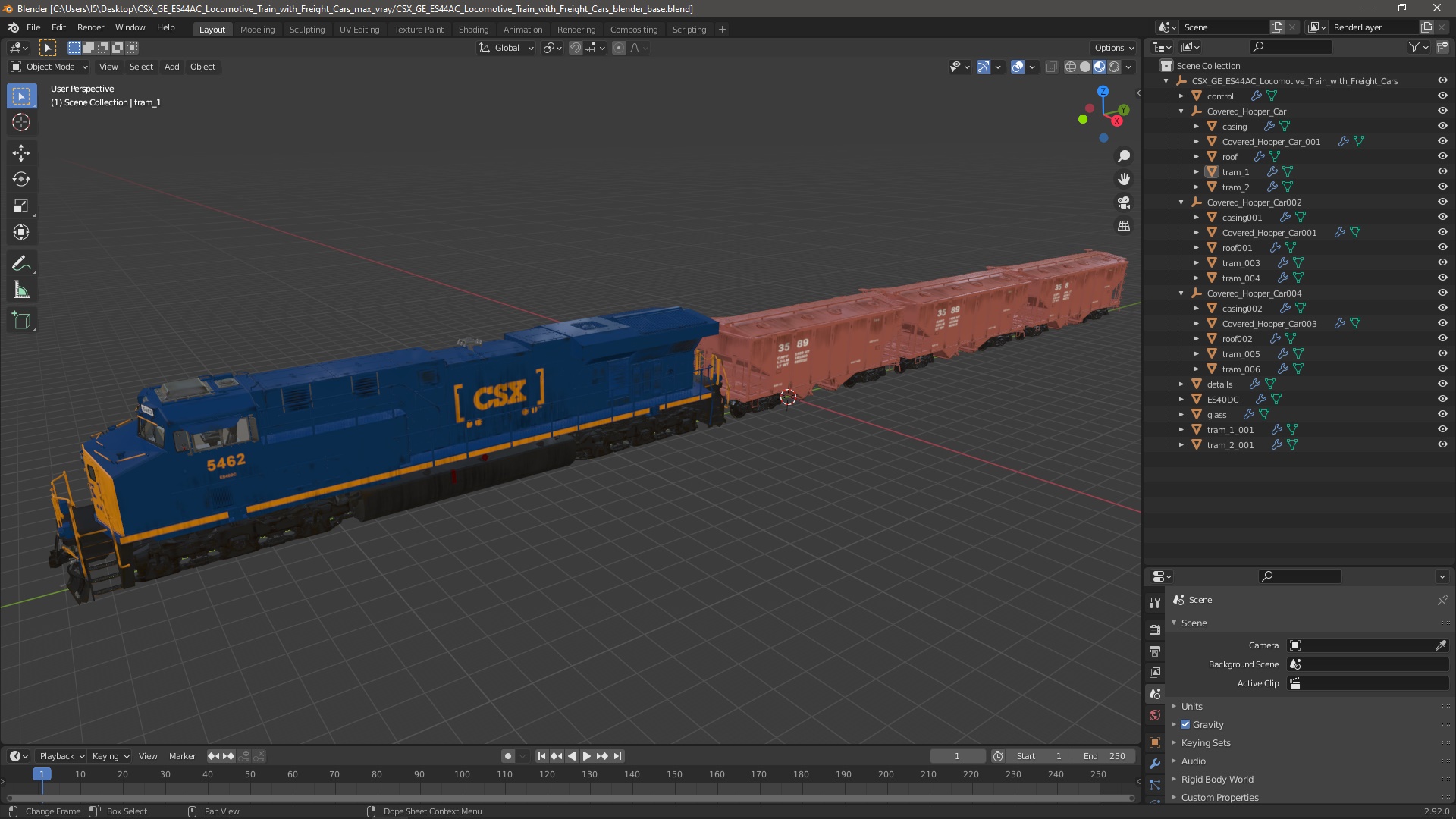The height and width of the screenshot is (819, 1456).
Task: Switch to rendered viewport shading
Action: 1114,67
